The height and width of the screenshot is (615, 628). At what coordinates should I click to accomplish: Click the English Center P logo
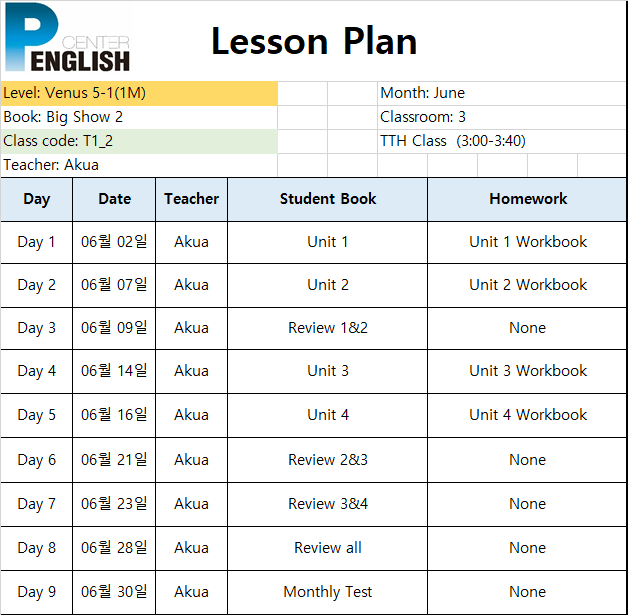click(x=67, y=37)
